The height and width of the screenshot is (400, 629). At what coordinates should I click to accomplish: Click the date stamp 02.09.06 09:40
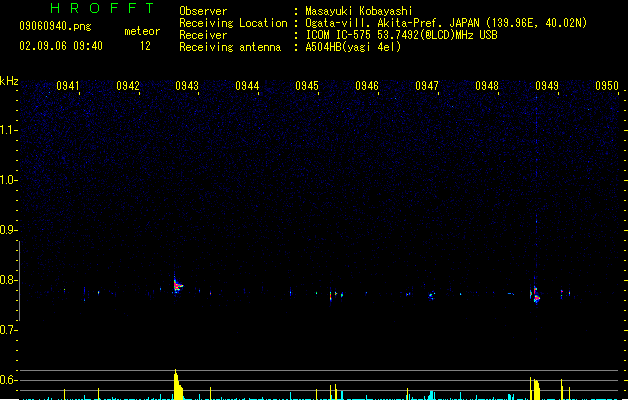61,46
